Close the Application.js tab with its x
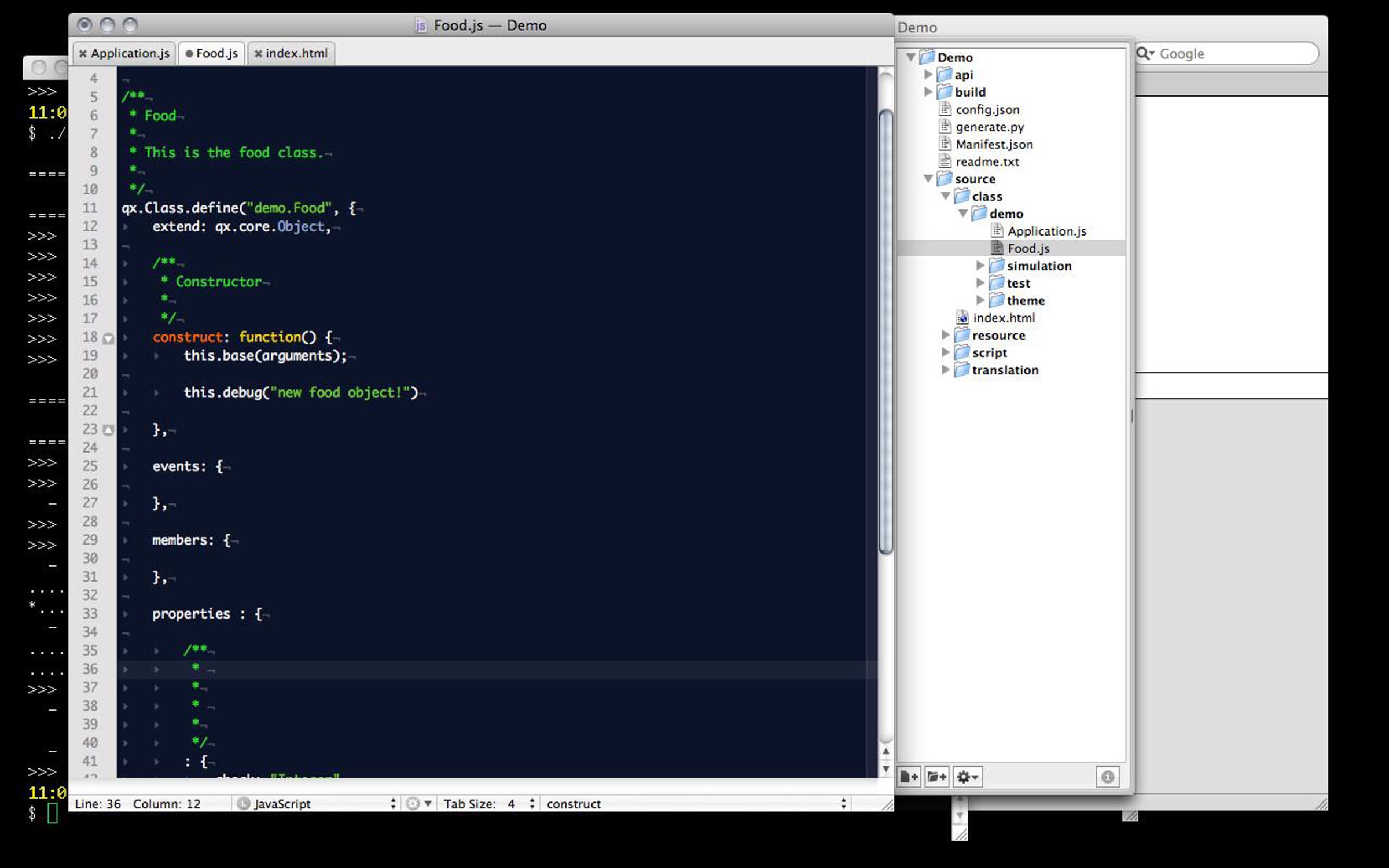 (83, 54)
